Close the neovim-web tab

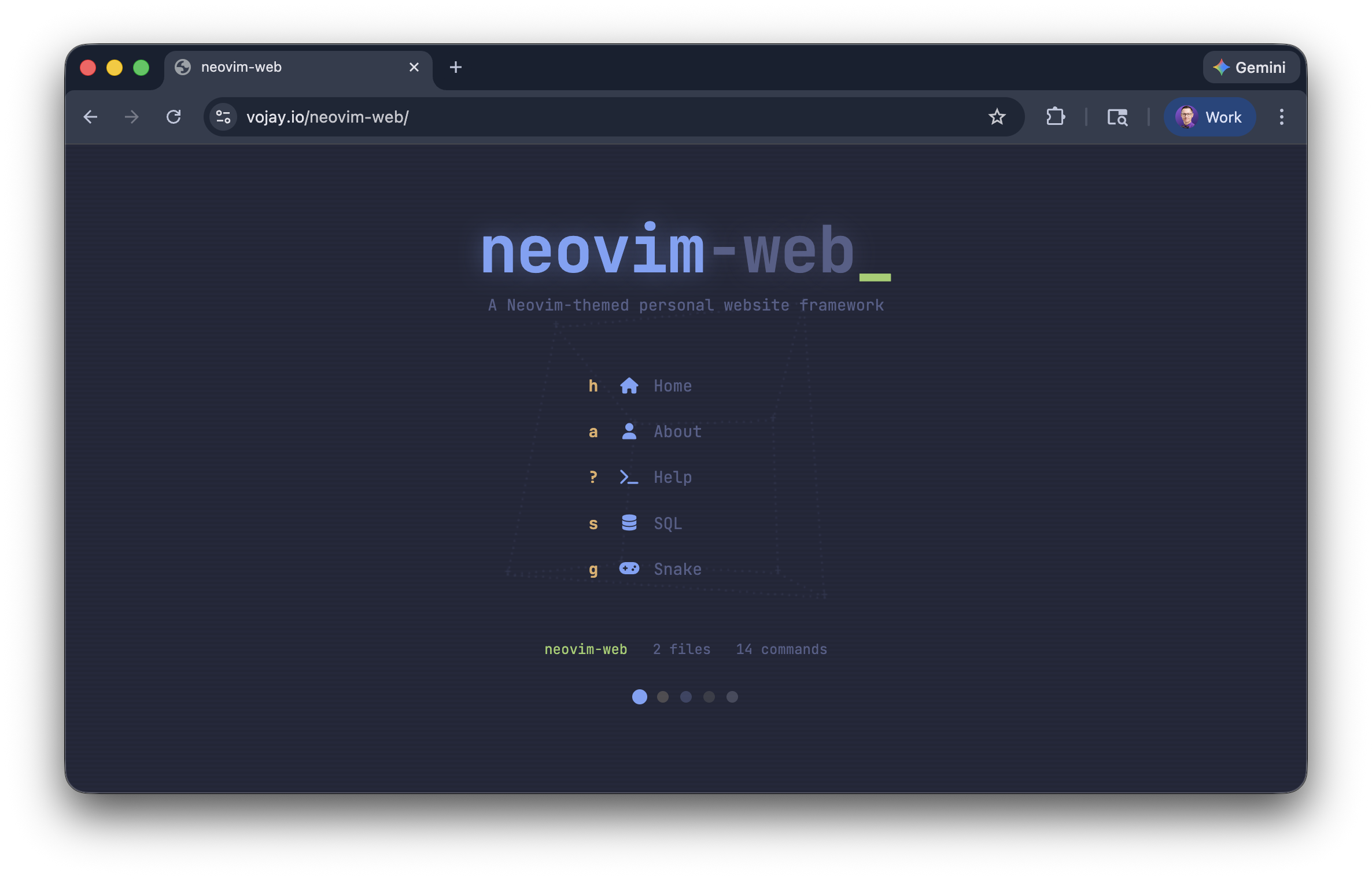tap(414, 68)
